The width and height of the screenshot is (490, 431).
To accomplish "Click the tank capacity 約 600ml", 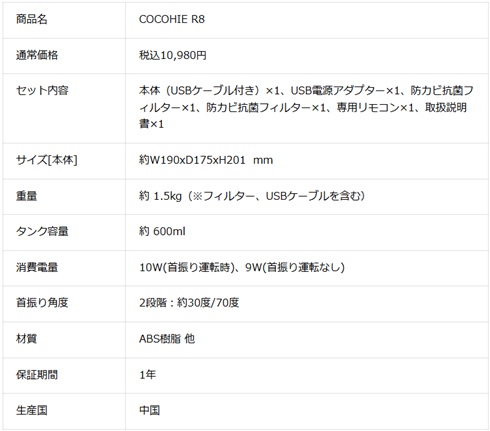I will [162, 231].
